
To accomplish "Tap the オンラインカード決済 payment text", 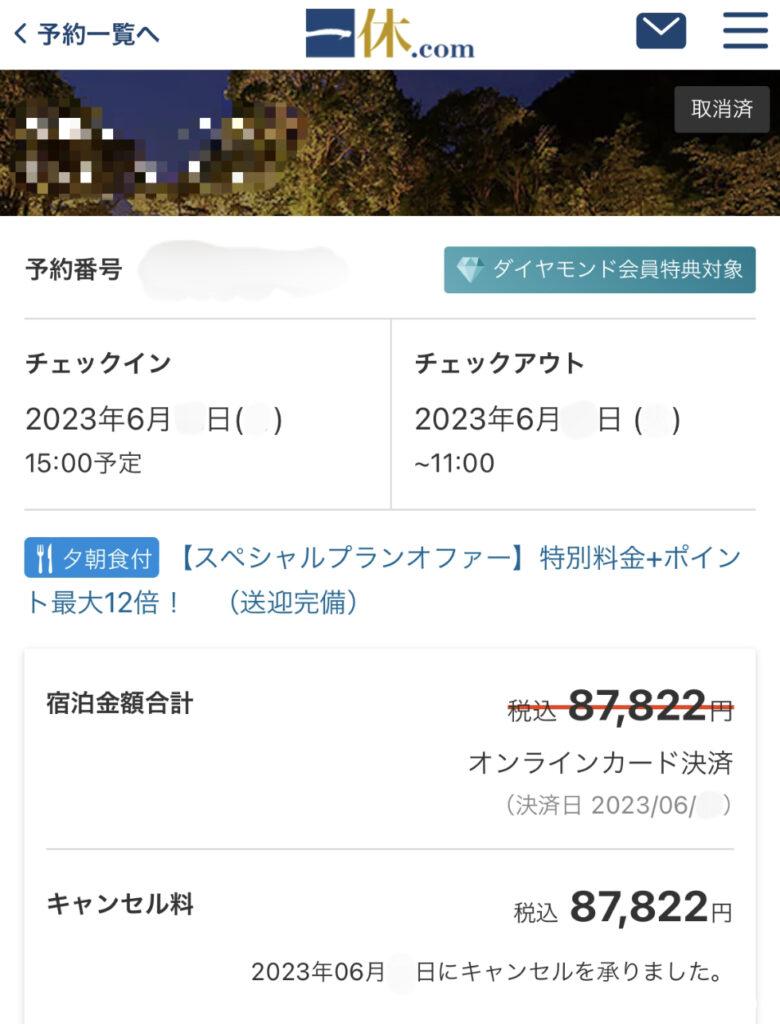I will tap(601, 763).
